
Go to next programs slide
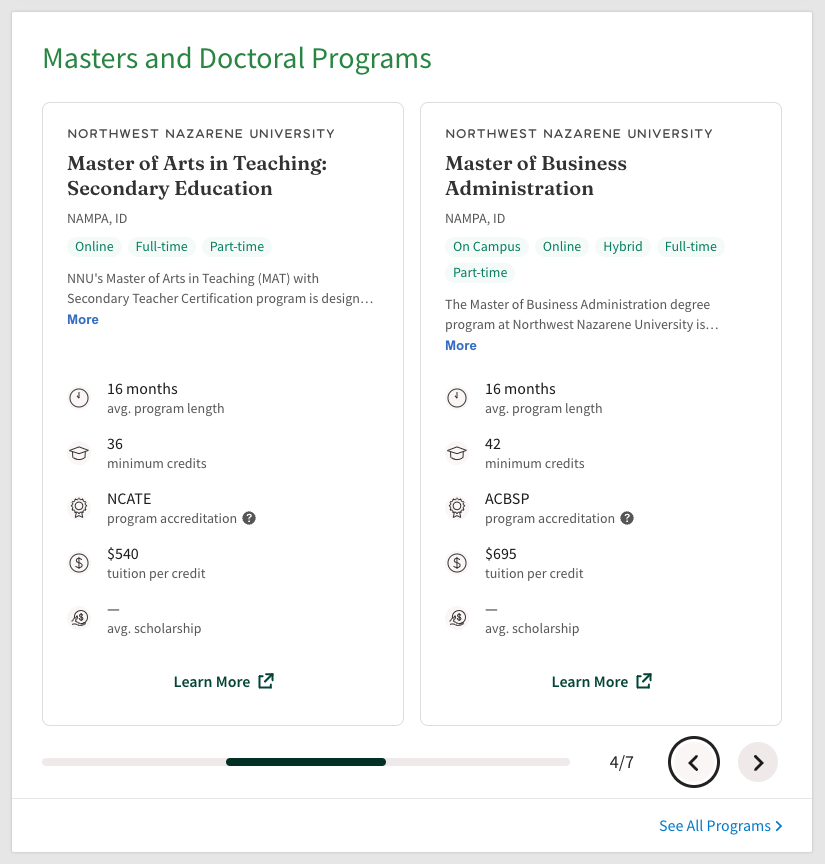[758, 762]
